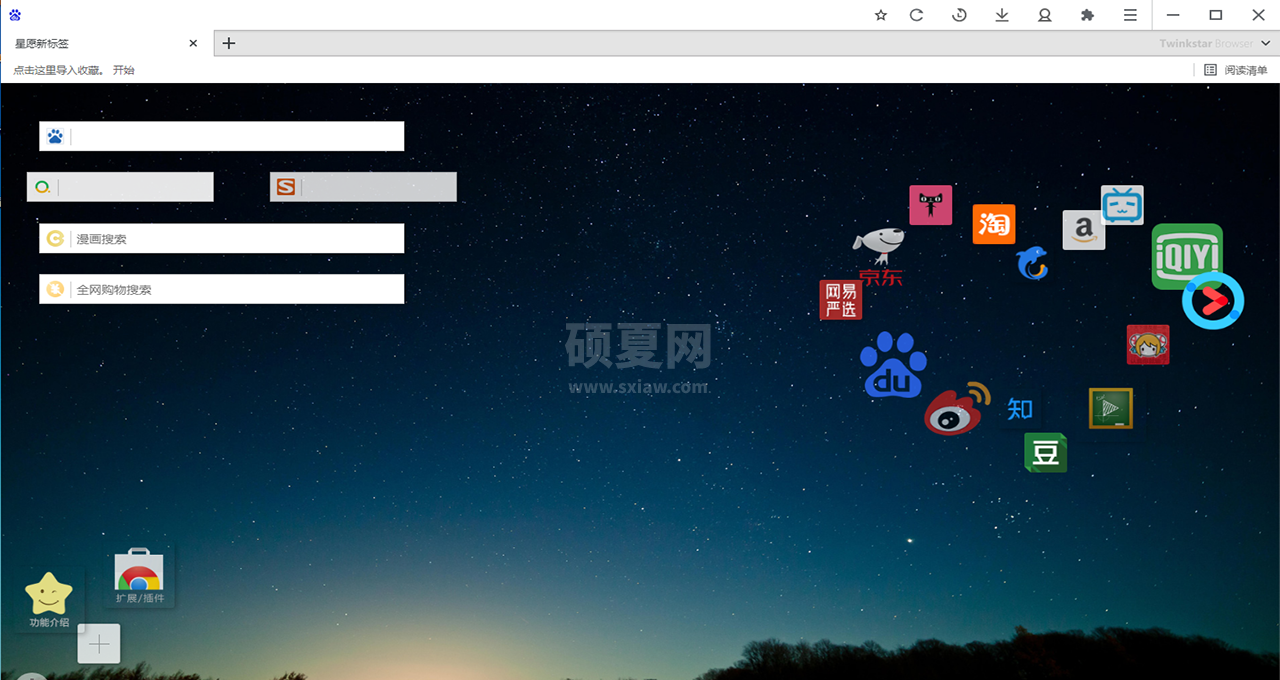Open the 功能介绍 star icon
Screen dimensions: 1280x680
49,601
